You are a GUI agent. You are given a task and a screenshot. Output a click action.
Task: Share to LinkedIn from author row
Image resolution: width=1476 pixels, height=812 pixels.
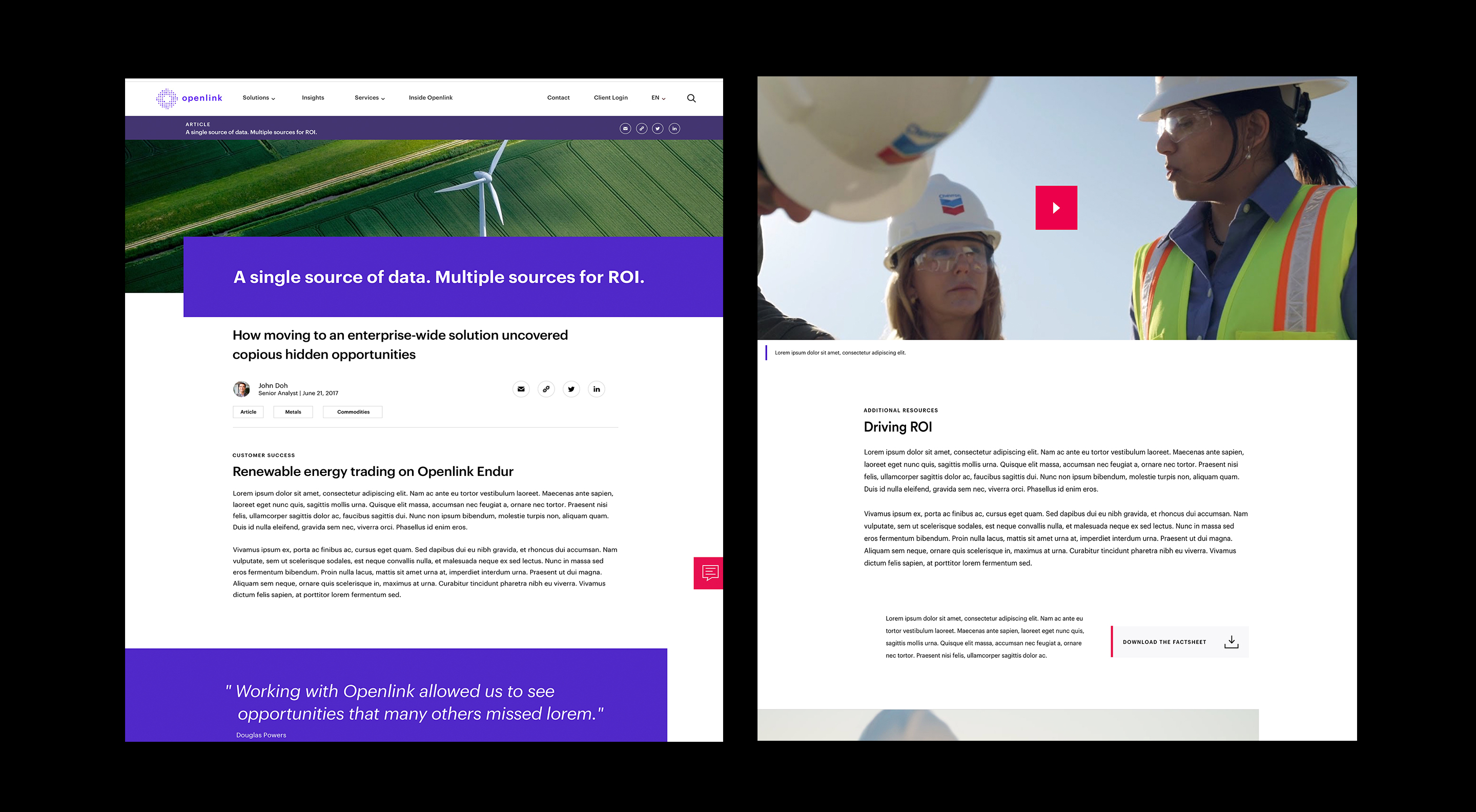coord(597,389)
